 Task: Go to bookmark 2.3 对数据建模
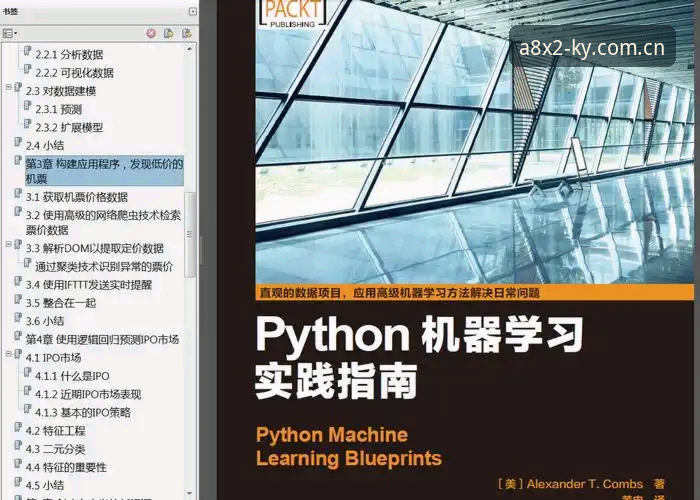pos(61,91)
